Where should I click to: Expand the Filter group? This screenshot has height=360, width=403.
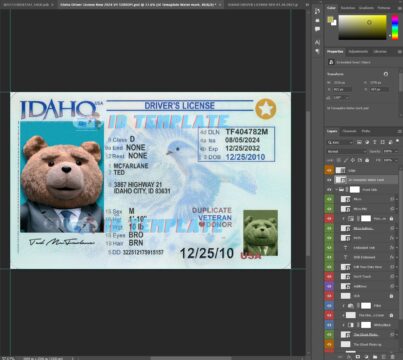tap(343, 305)
